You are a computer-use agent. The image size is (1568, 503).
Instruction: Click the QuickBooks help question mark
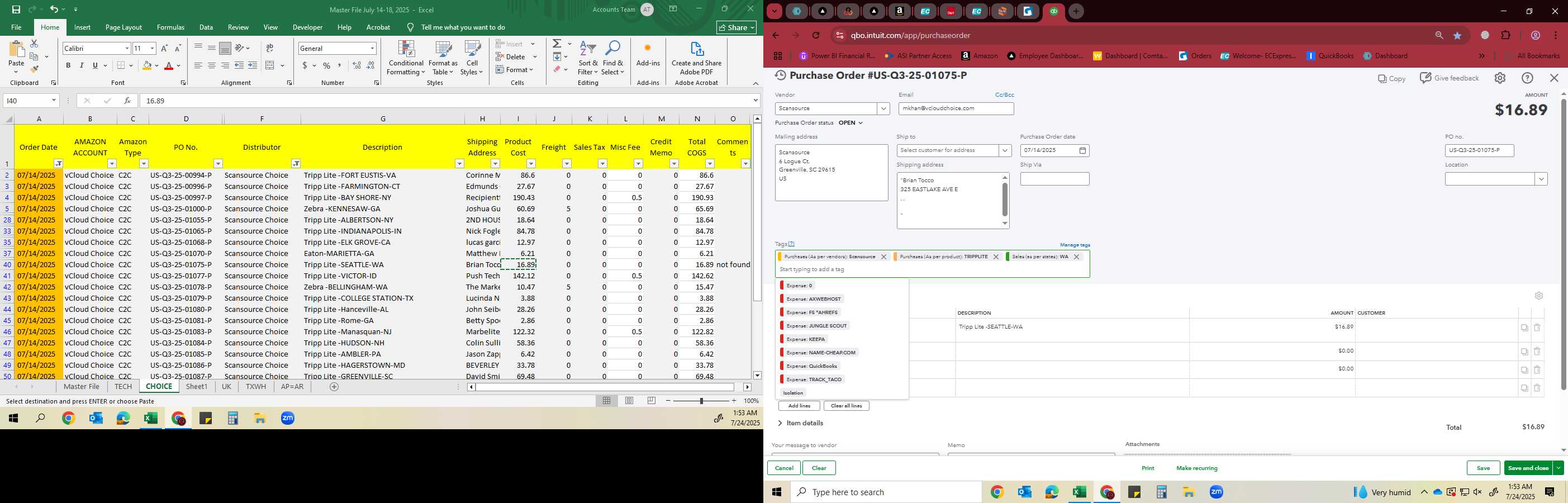1527,78
